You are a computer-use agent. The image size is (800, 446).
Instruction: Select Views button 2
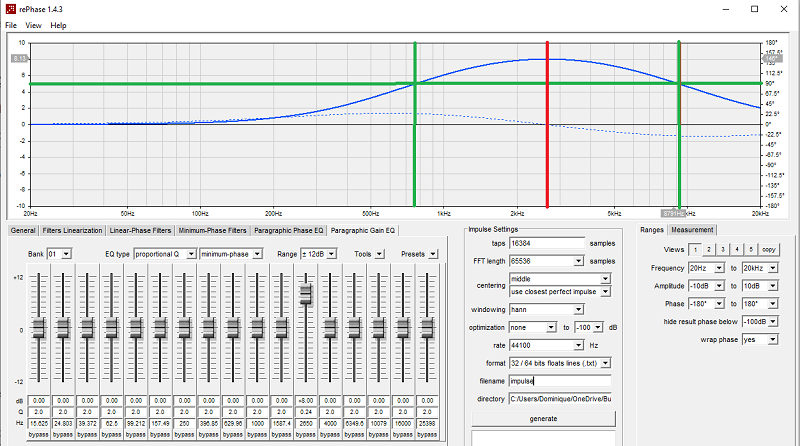pyautogui.click(x=709, y=250)
